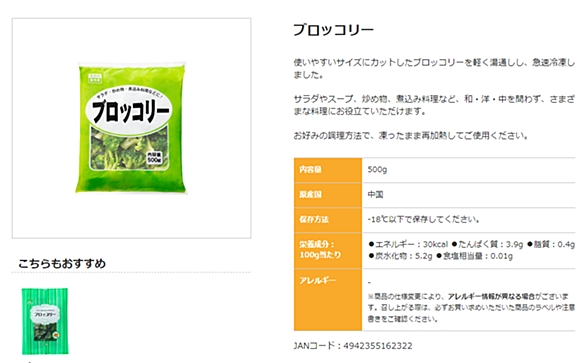Select the JANコード 4942355162322 text

353,346
